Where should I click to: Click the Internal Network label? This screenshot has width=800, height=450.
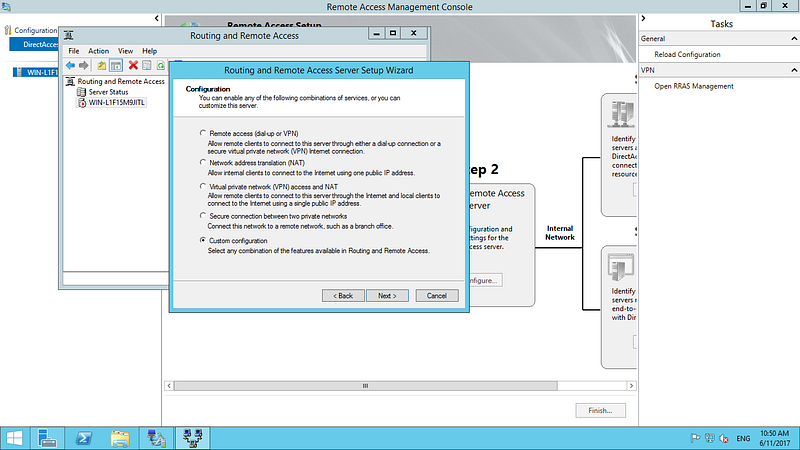560,233
